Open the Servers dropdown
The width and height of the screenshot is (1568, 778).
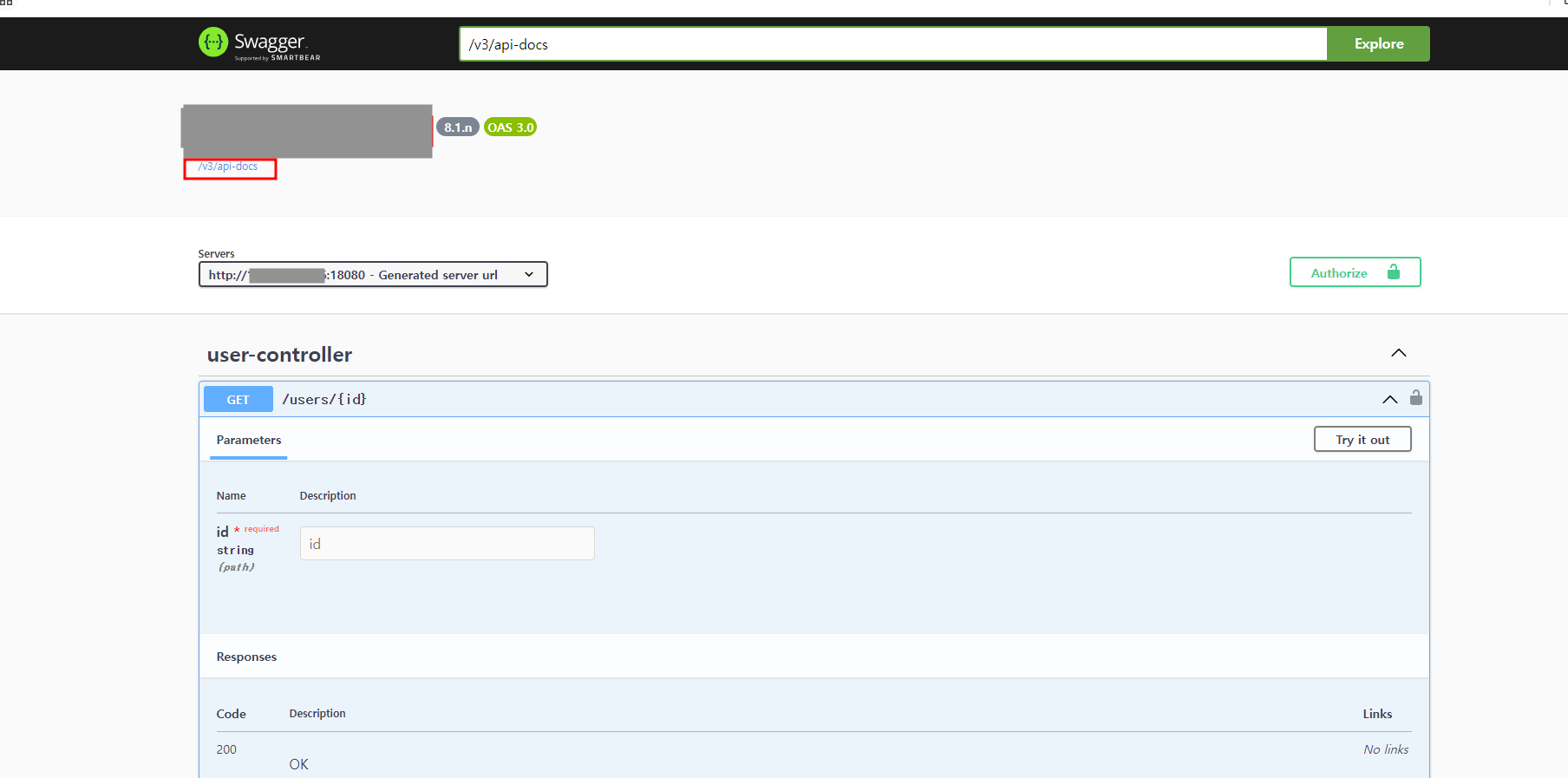373,274
